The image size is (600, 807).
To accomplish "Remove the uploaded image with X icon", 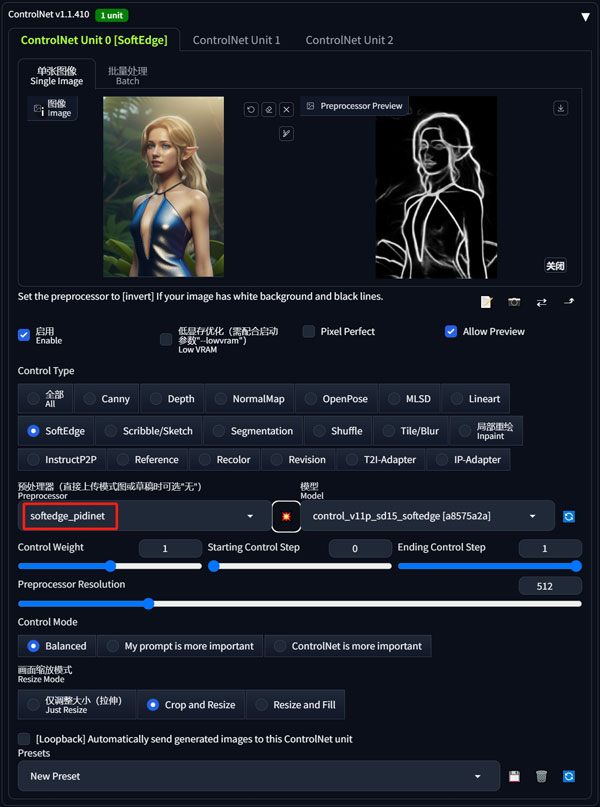I will (x=287, y=109).
